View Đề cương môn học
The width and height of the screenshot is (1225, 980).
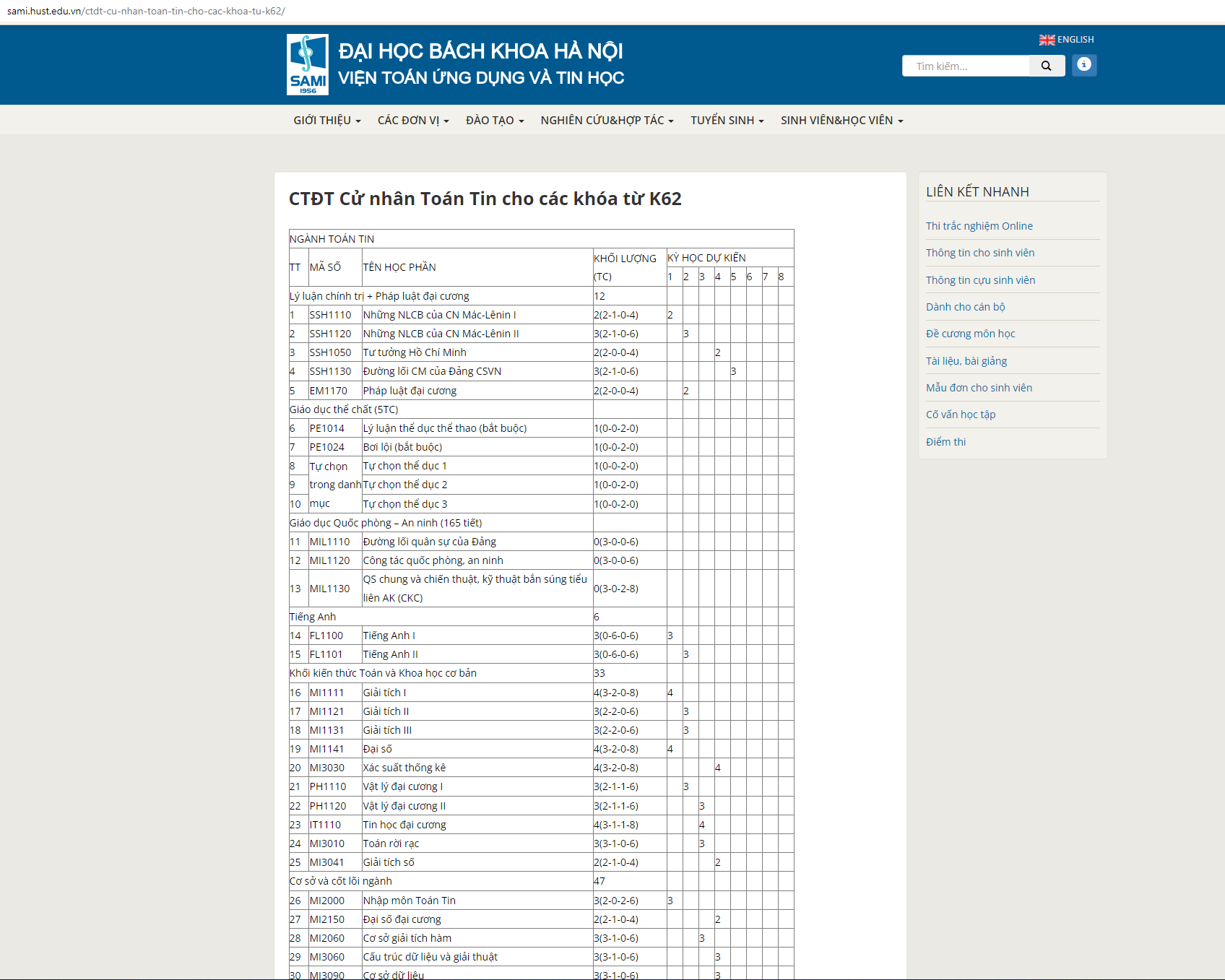pyautogui.click(x=971, y=333)
